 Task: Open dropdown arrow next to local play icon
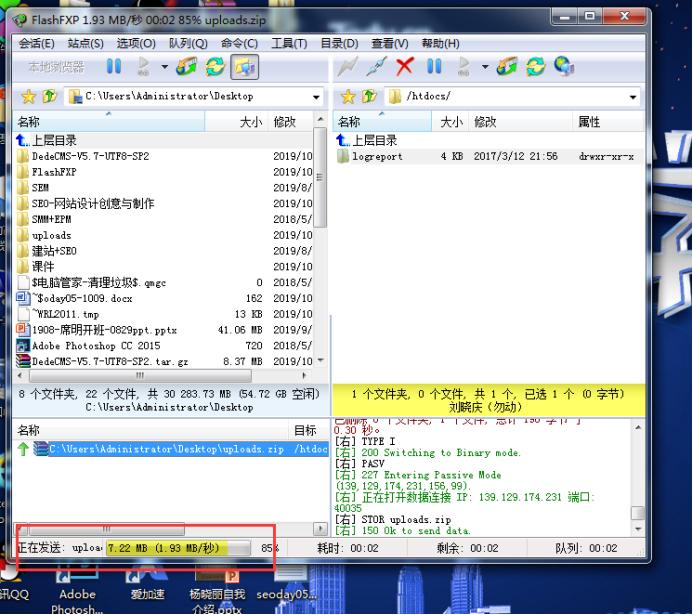(x=164, y=67)
